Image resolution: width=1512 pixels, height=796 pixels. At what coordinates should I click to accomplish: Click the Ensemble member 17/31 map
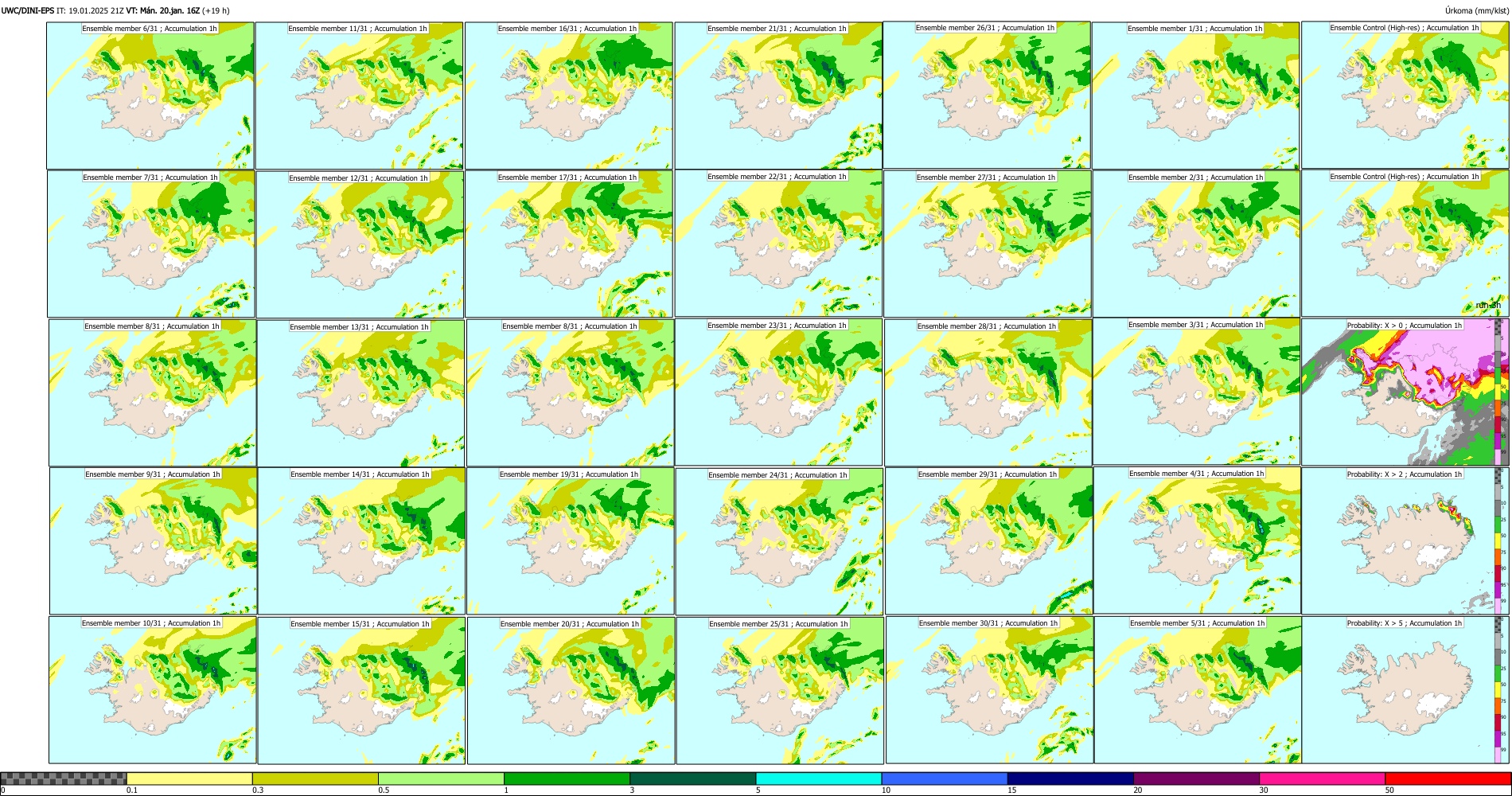[x=569, y=244]
